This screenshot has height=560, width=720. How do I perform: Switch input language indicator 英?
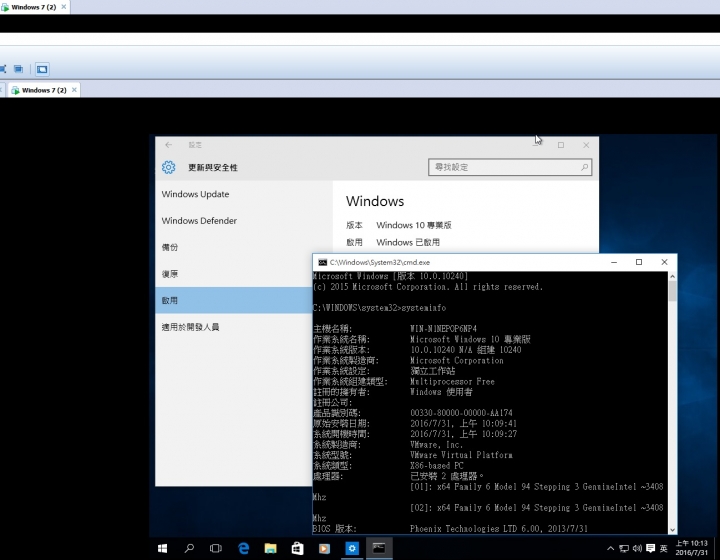click(664, 549)
